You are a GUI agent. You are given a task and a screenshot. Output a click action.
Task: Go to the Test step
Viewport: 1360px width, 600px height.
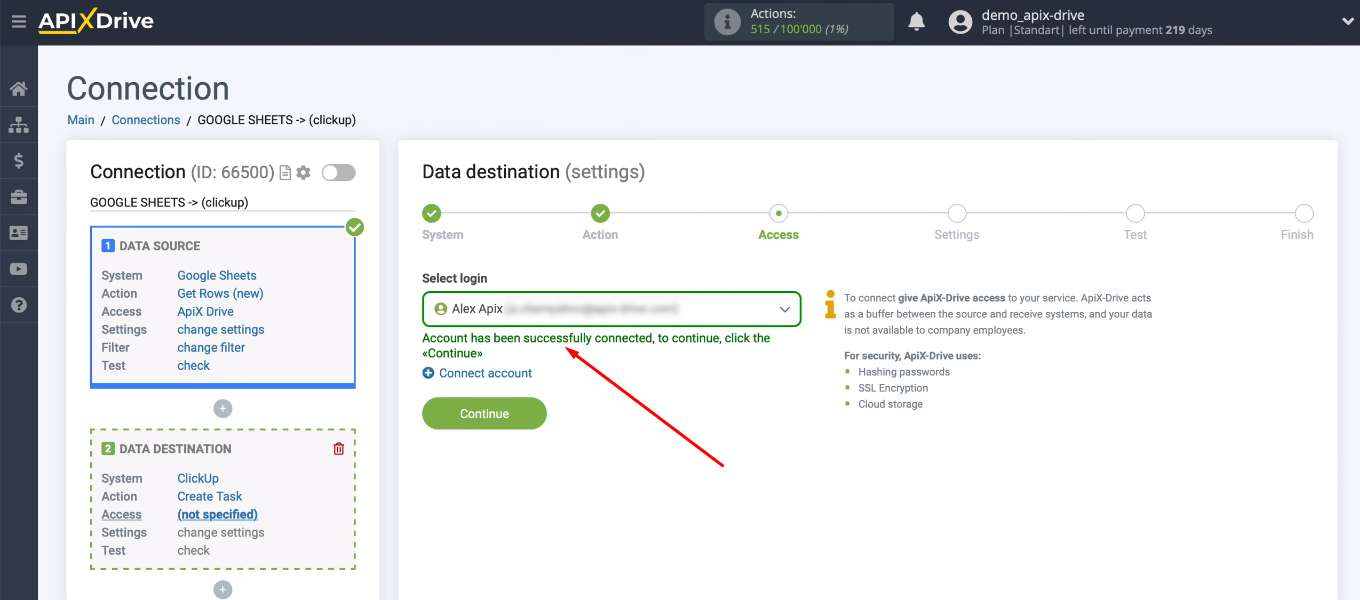tap(1135, 213)
